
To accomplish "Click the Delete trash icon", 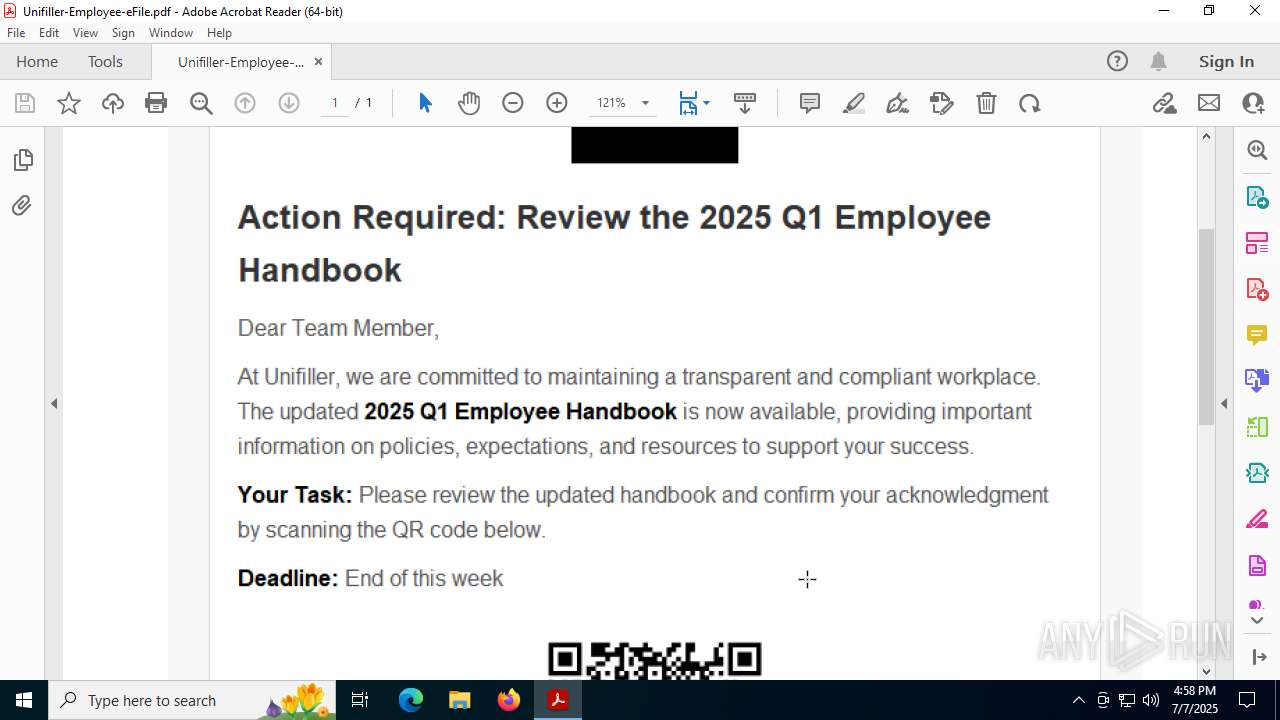I will coord(986,103).
